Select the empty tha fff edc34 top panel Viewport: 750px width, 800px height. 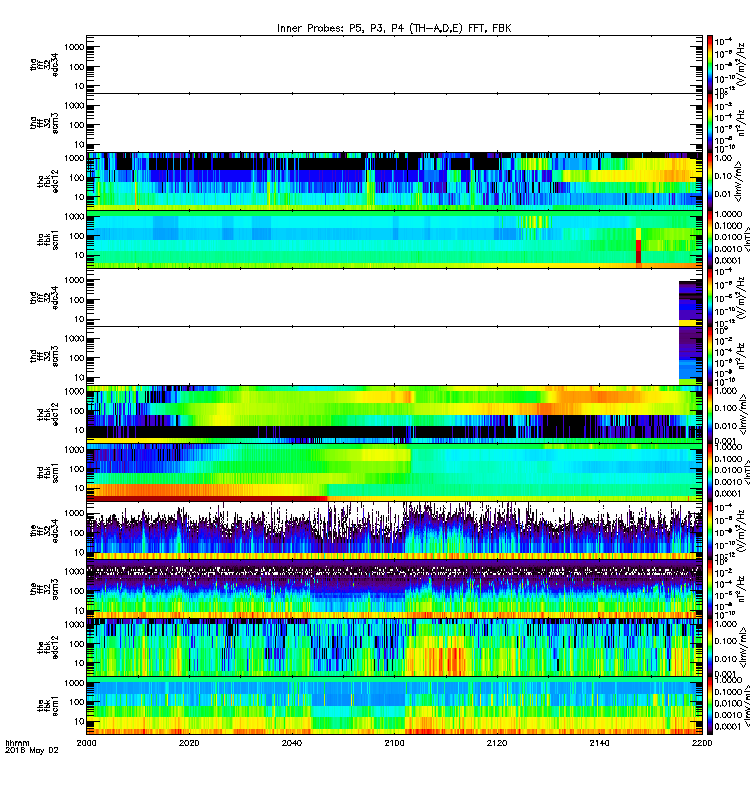394,64
